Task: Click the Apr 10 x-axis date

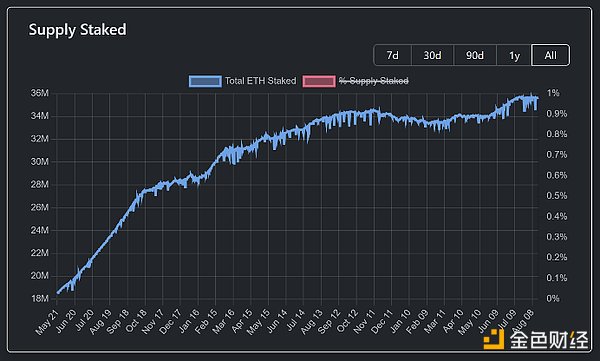Action: pyautogui.click(x=452, y=322)
